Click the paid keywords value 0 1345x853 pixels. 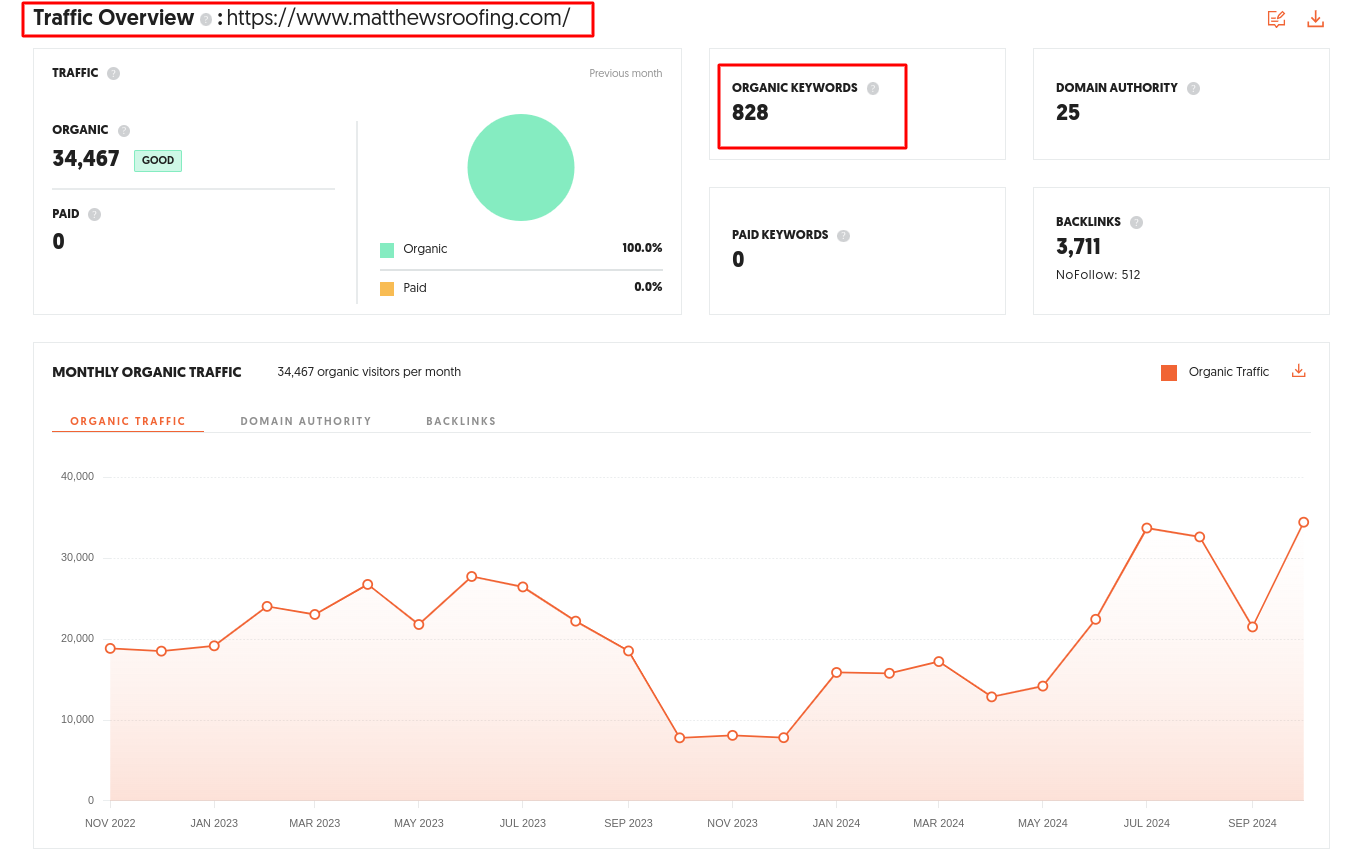click(x=738, y=259)
